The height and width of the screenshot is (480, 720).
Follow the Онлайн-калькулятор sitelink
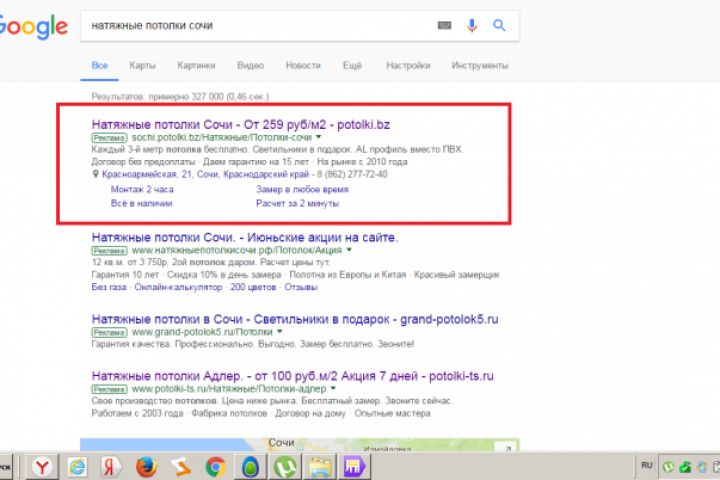click(x=178, y=287)
